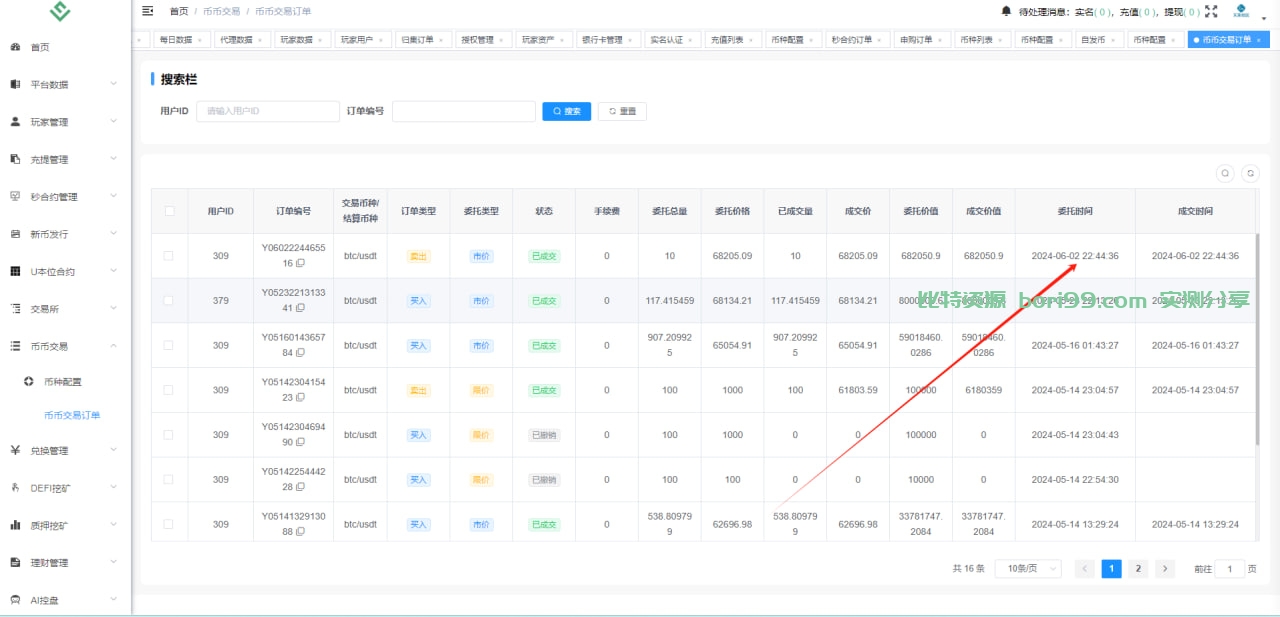Click the 订单编号 input field
This screenshot has width=1280, height=617.
pyautogui.click(x=464, y=111)
